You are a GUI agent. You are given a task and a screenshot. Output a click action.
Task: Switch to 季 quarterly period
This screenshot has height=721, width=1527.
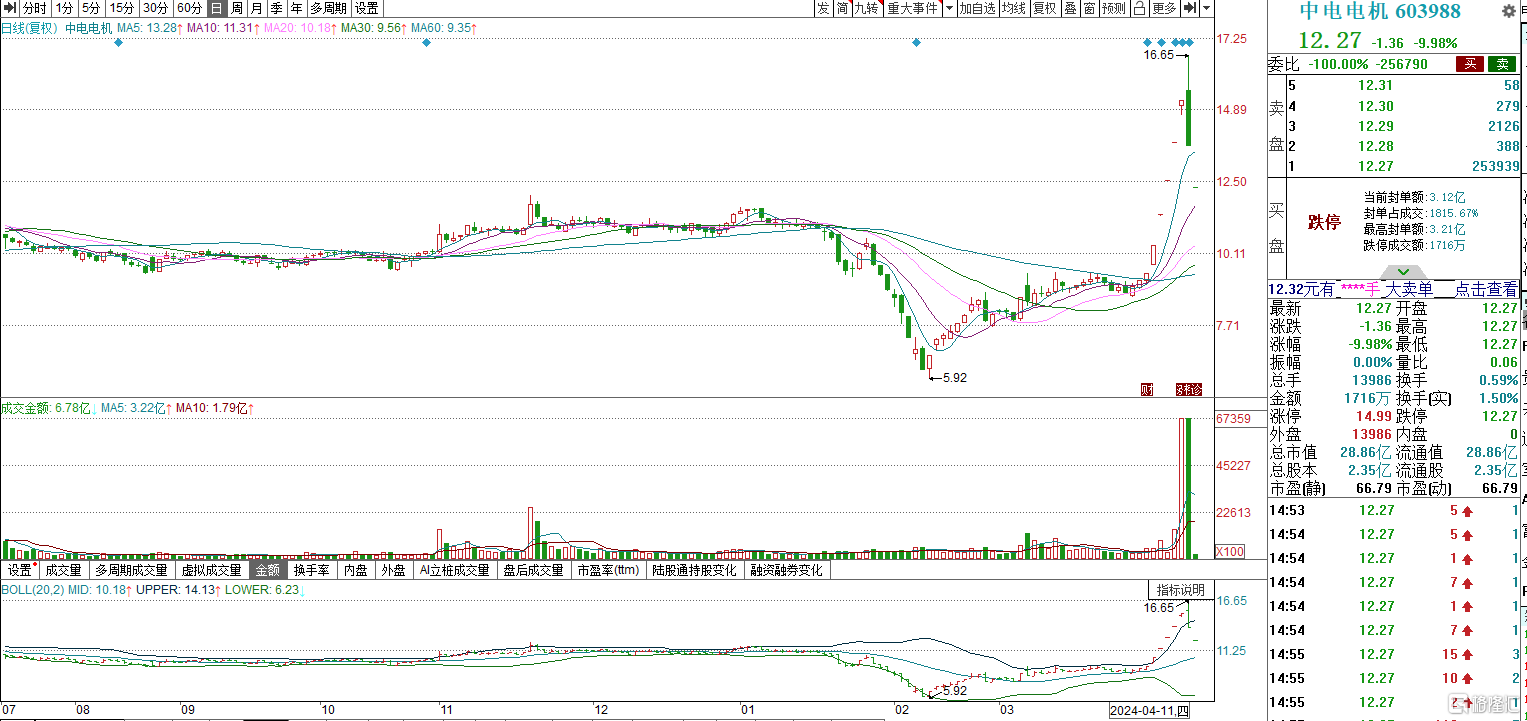click(x=275, y=8)
